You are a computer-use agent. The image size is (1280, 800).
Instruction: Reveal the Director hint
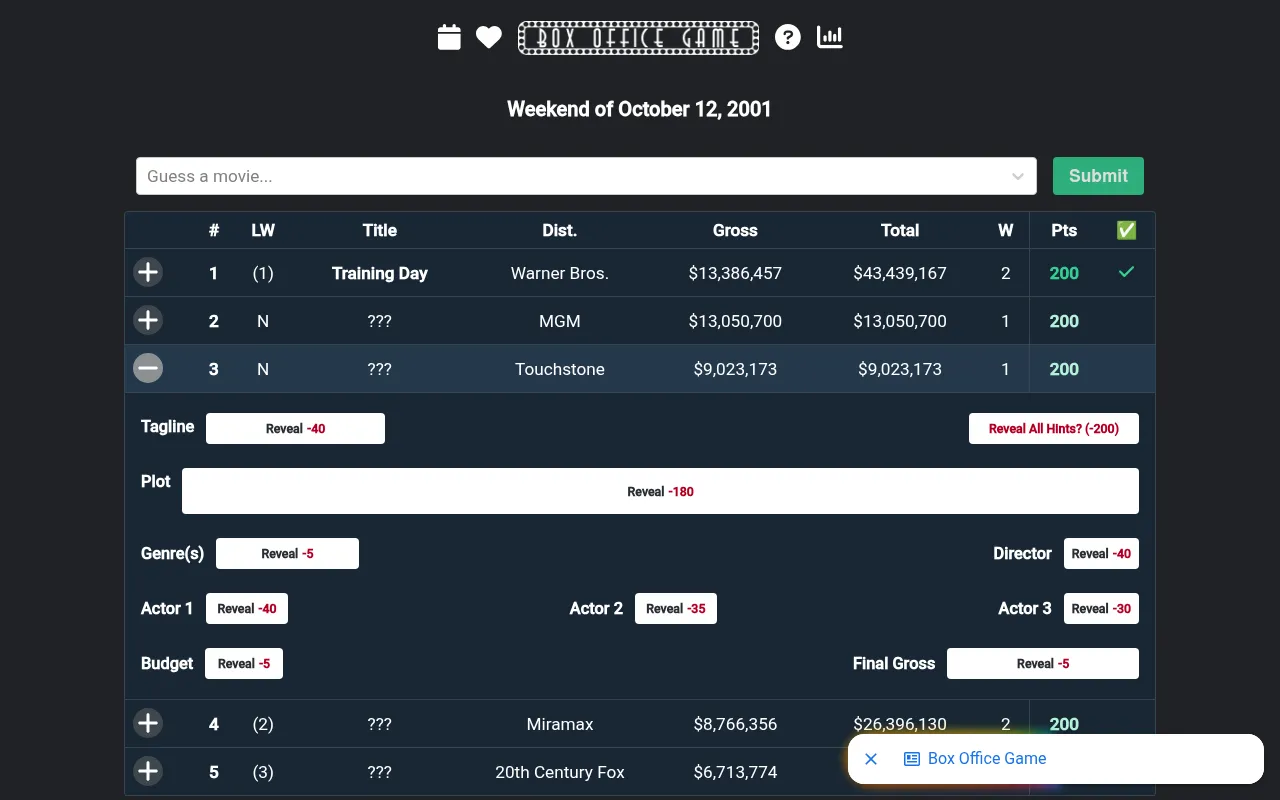click(x=1101, y=553)
